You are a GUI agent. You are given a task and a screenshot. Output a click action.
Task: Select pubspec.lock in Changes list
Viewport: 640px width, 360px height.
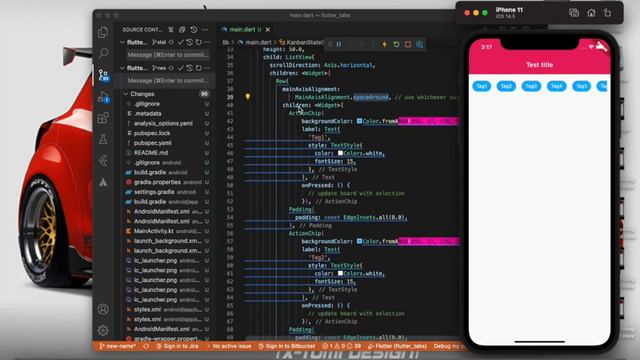(152, 133)
